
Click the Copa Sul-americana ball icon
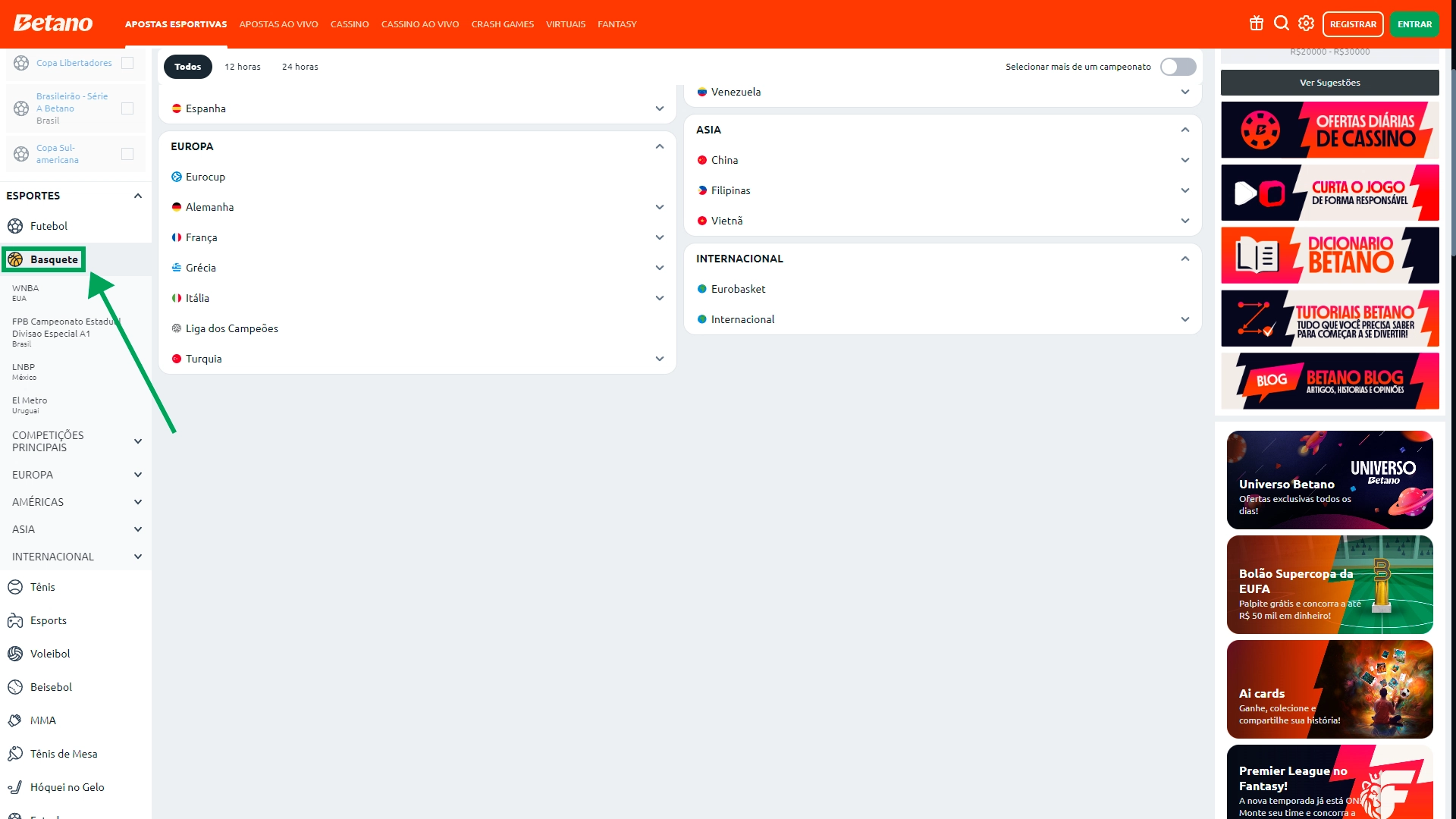pyautogui.click(x=21, y=154)
